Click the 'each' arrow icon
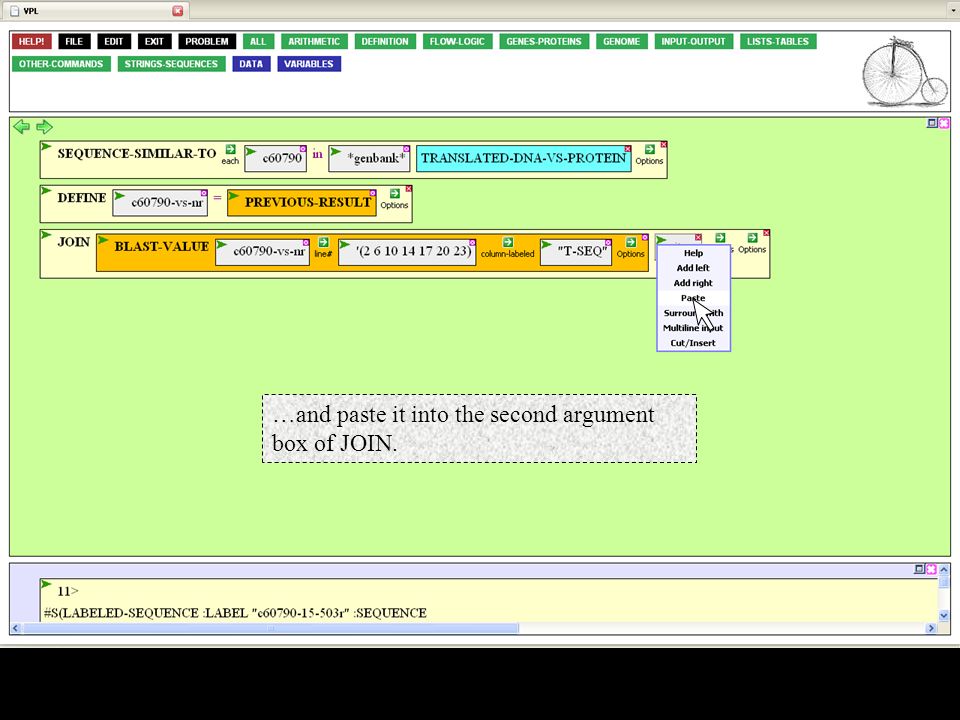This screenshot has height=720, width=960. pos(230,149)
